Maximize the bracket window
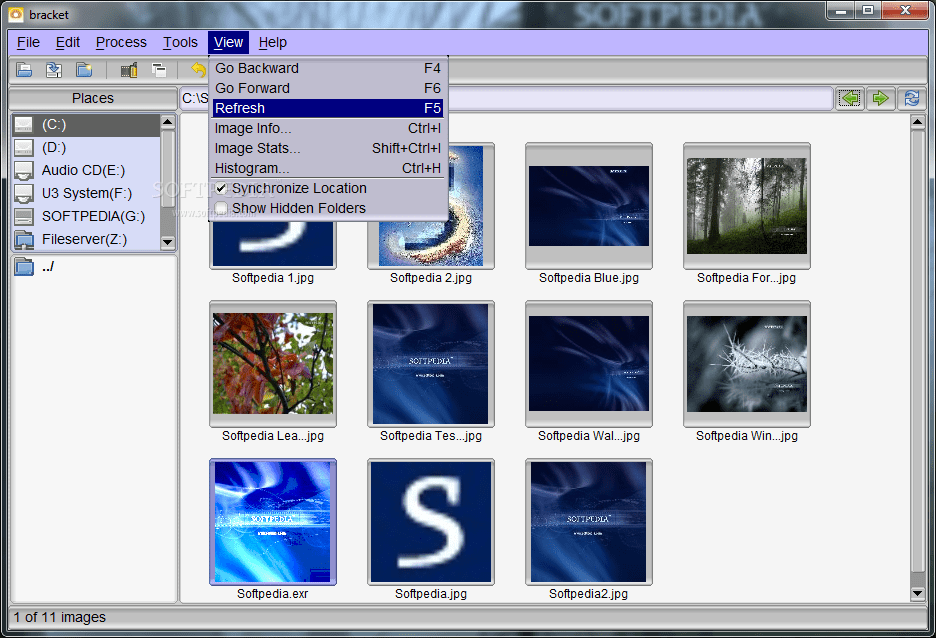 869,10
